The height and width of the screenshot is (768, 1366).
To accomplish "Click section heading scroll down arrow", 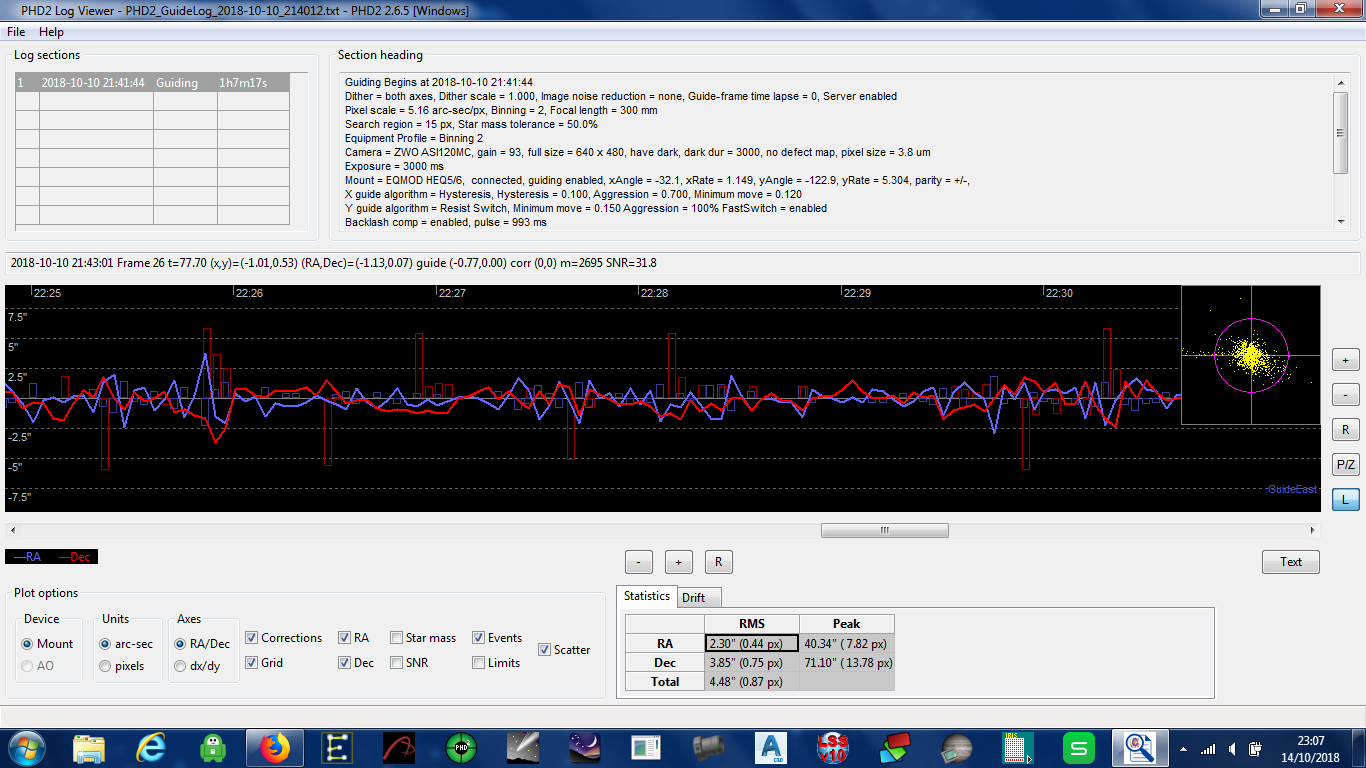I will click(1341, 221).
